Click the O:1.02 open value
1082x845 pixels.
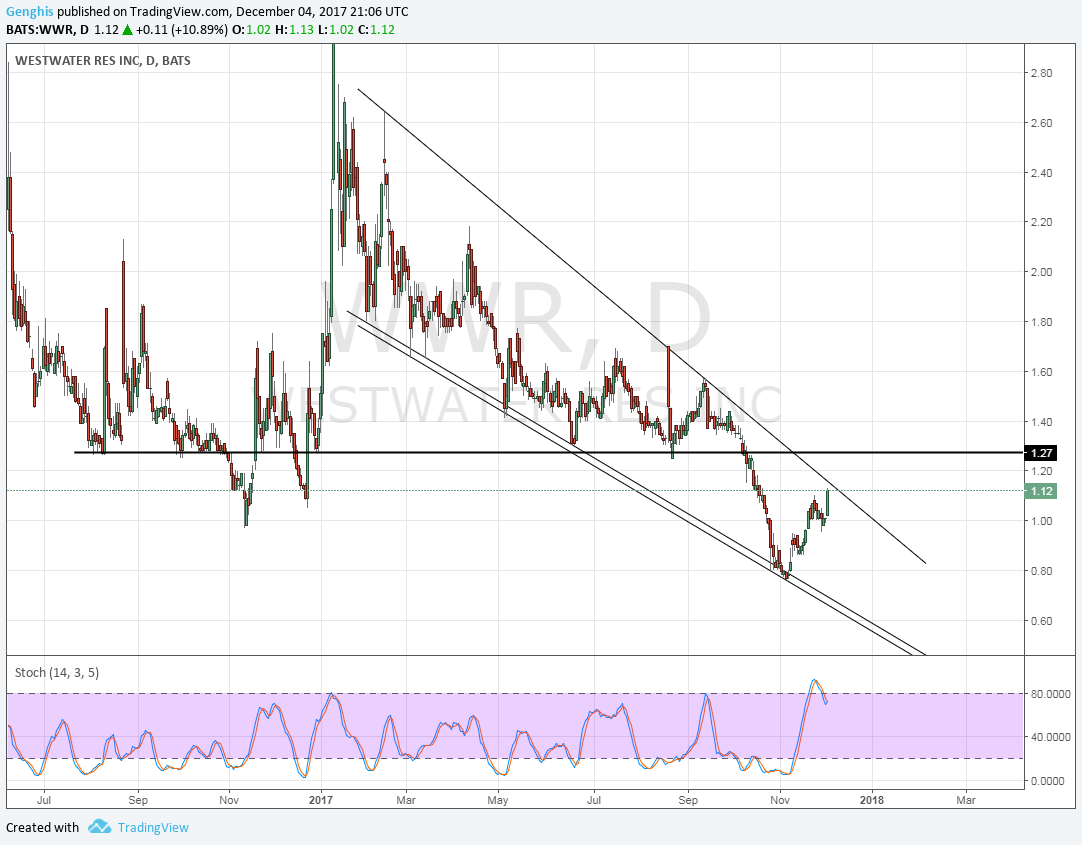click(x=250, y=30)
